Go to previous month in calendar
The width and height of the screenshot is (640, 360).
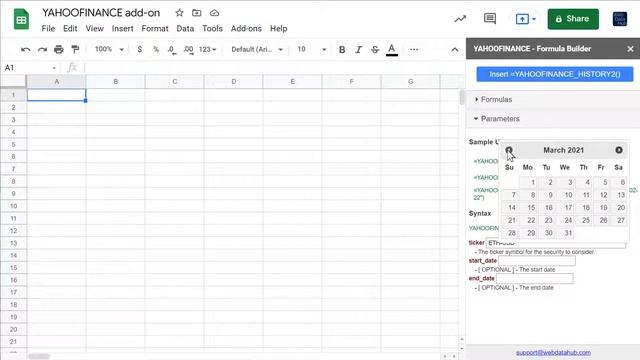point(509,150)
